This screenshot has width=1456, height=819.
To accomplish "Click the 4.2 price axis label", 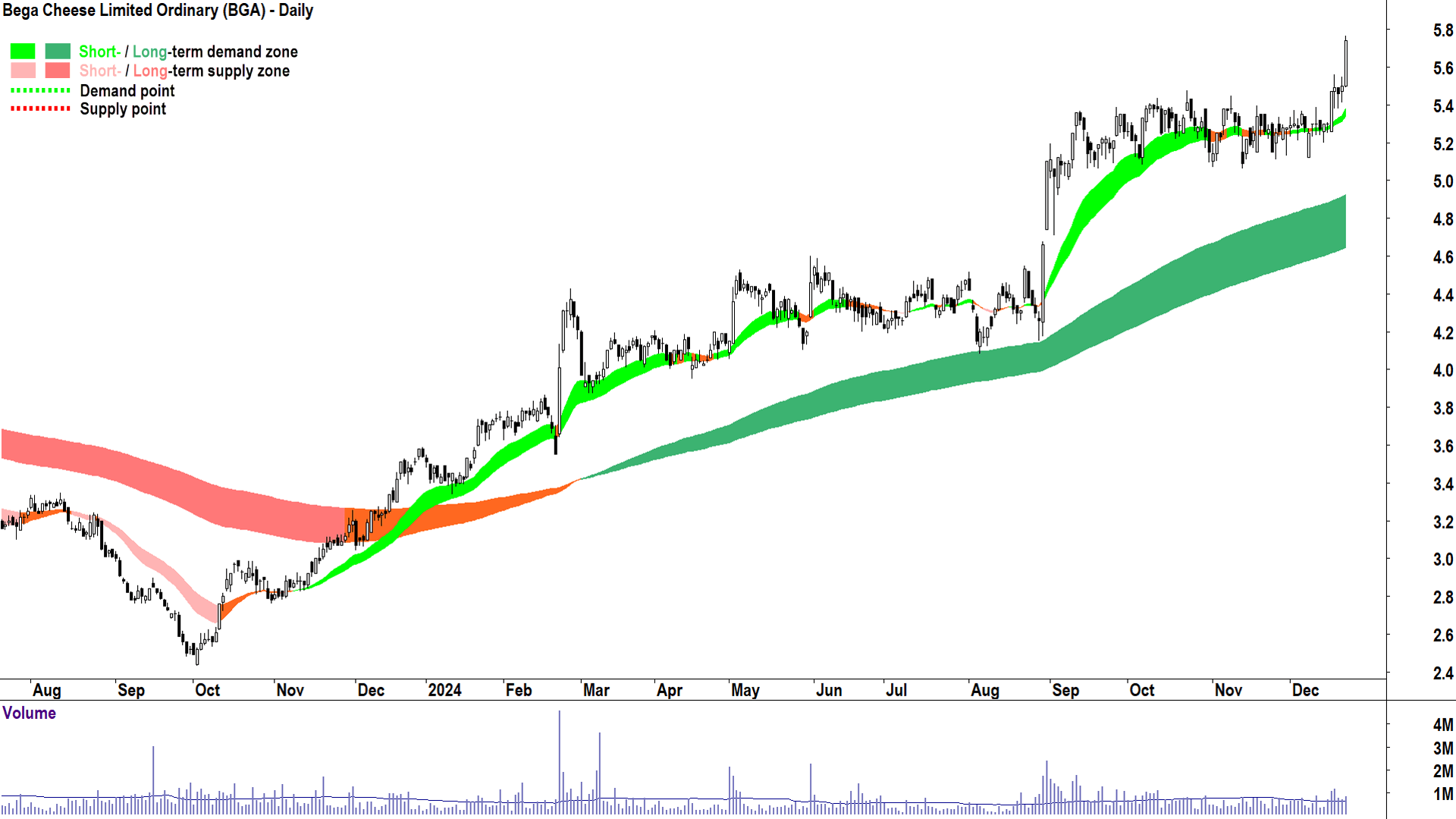I will click(1443, 333).
